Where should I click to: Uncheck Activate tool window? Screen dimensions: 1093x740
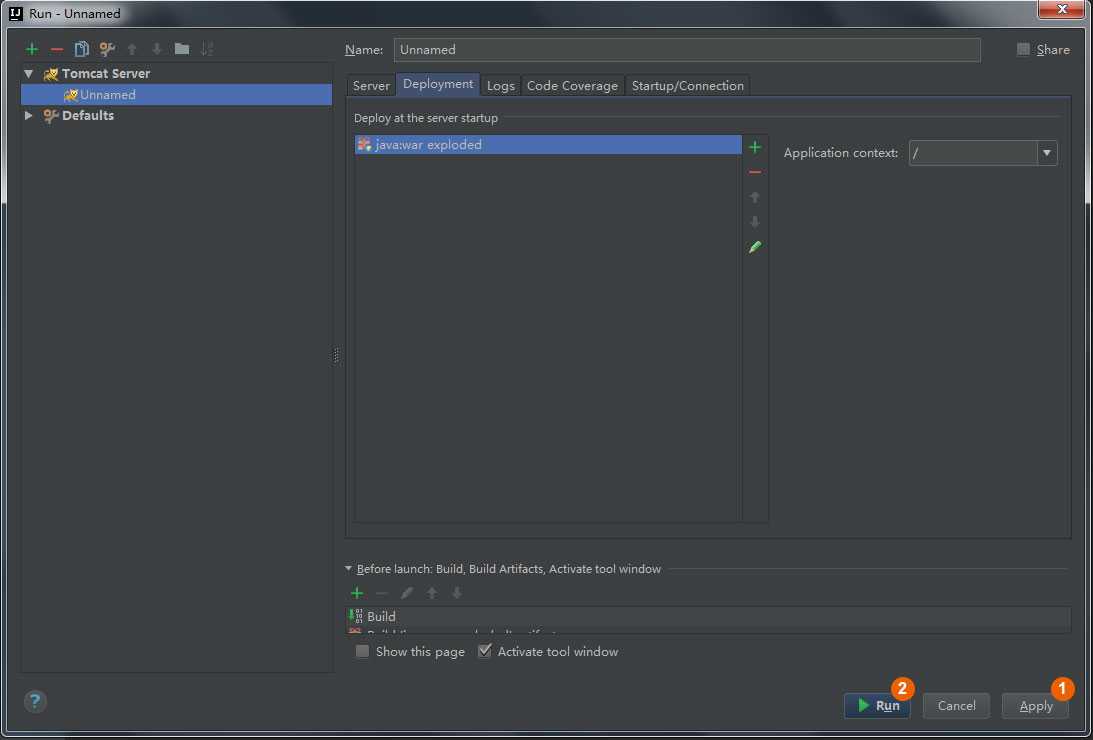[485, 652]
